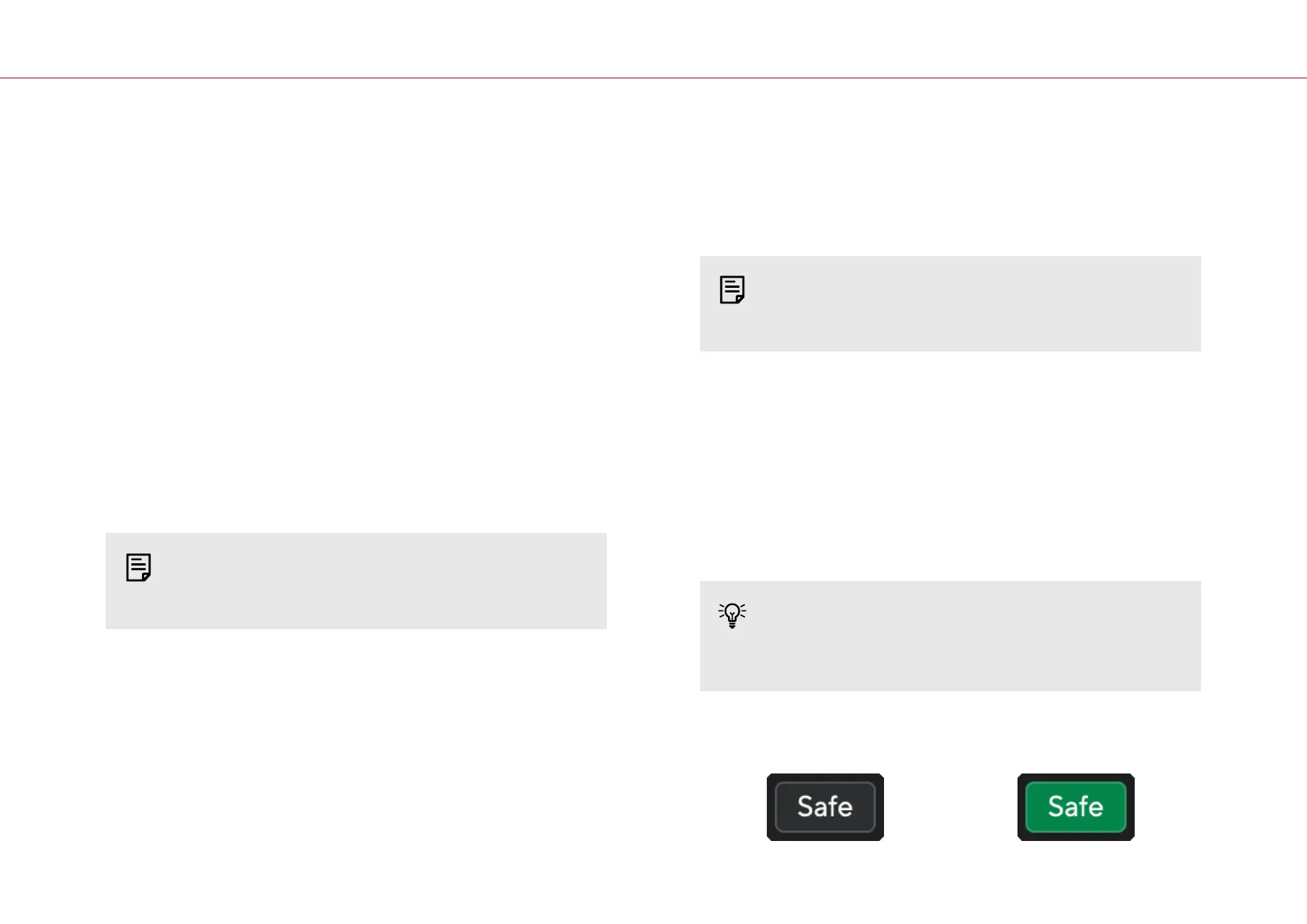The height and width of the screenshot is (924, 1307).
Task: Click the note icon in the left gray box
Action: click(x=138, y=567)
